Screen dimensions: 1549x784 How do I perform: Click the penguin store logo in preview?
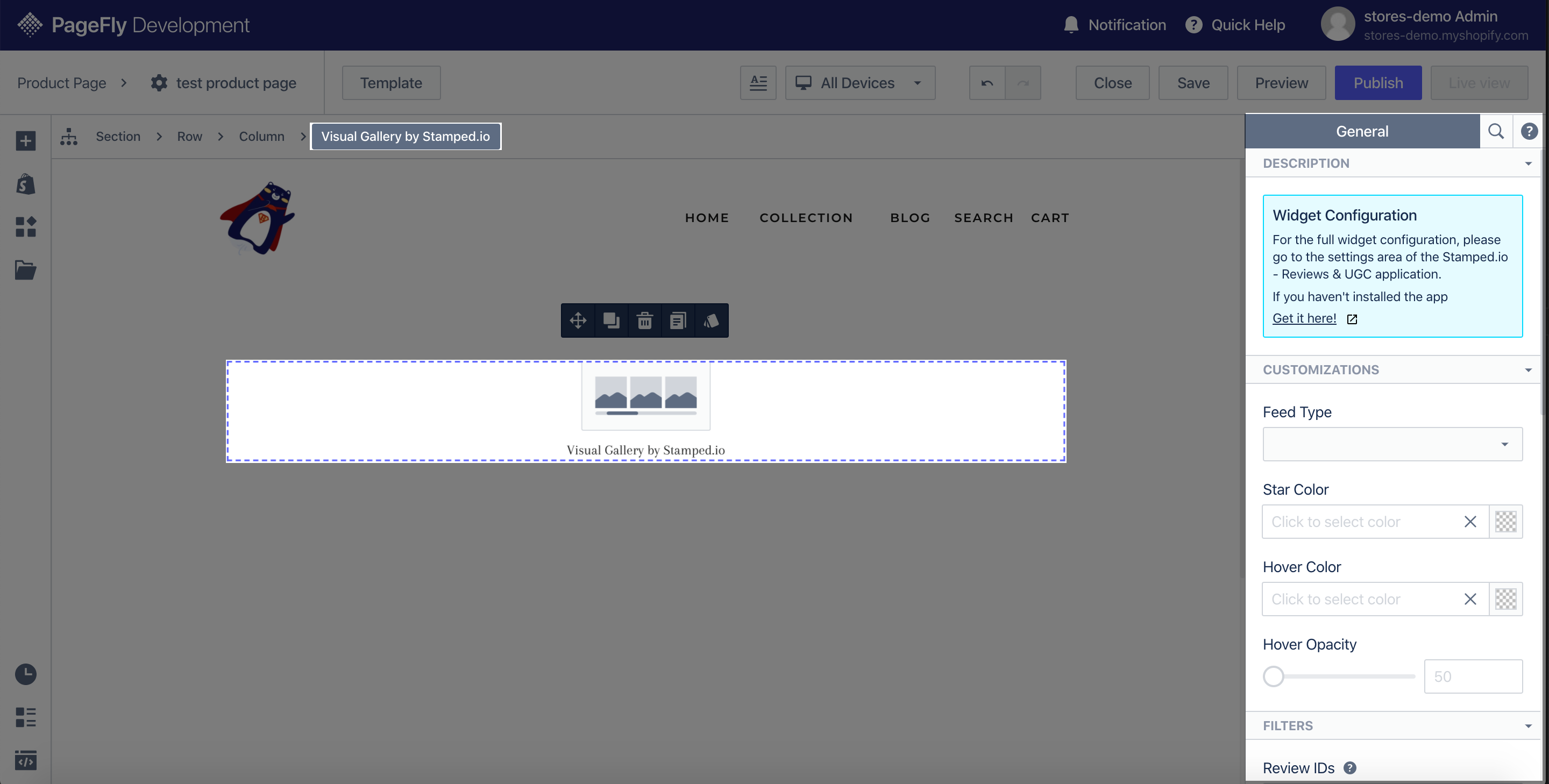pos(258,218)
